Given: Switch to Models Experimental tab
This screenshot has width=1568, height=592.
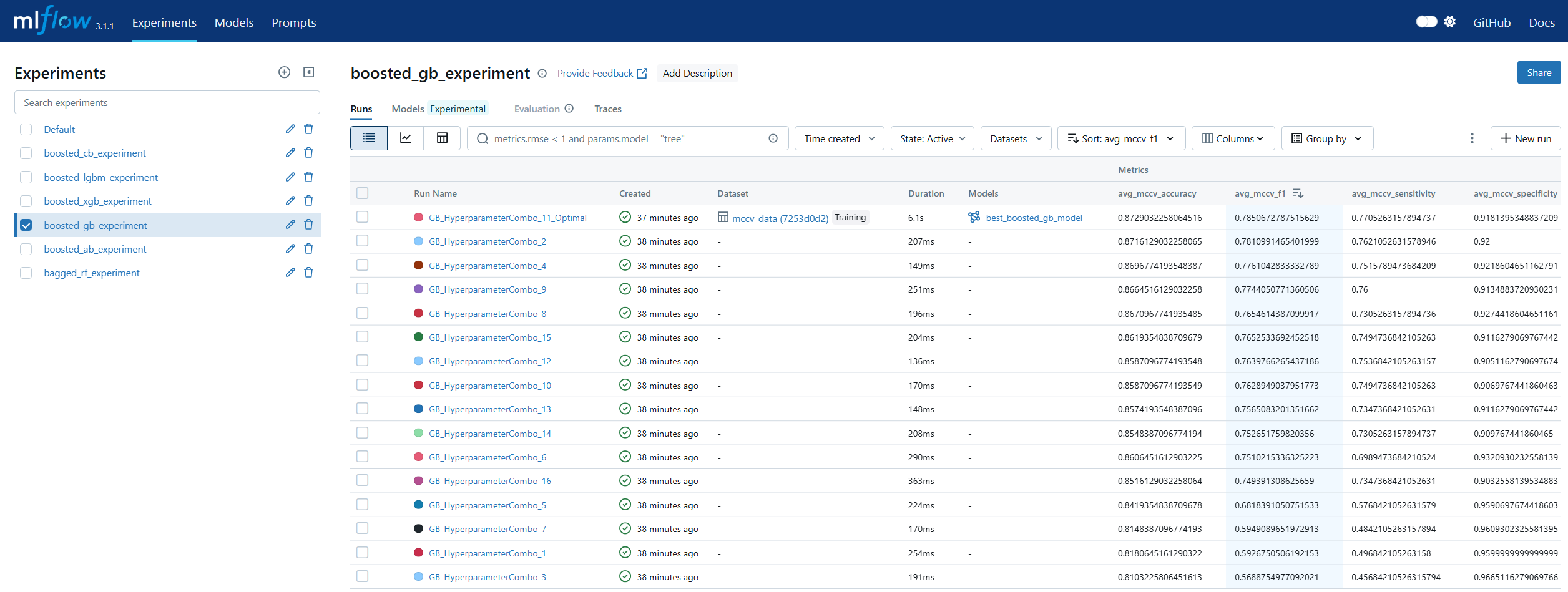Looking at the screenshot, I should pos(439,109).
